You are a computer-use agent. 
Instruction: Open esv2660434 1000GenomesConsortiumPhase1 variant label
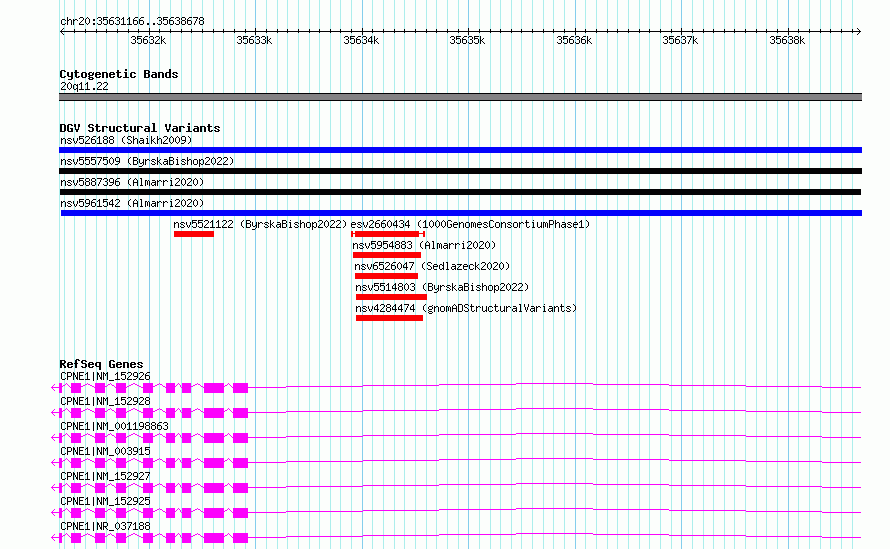point(471,224)
